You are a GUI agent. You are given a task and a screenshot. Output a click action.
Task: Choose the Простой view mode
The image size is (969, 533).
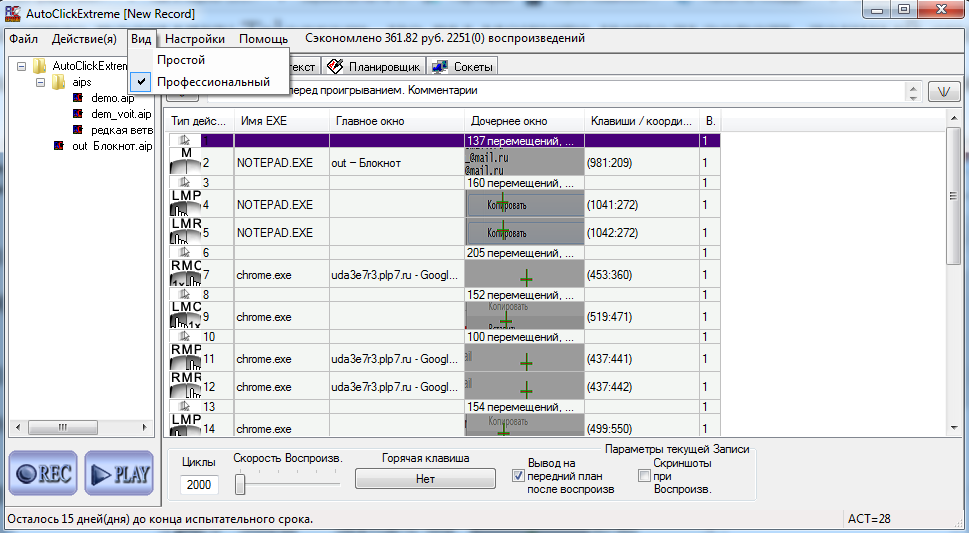coord(209,60)
